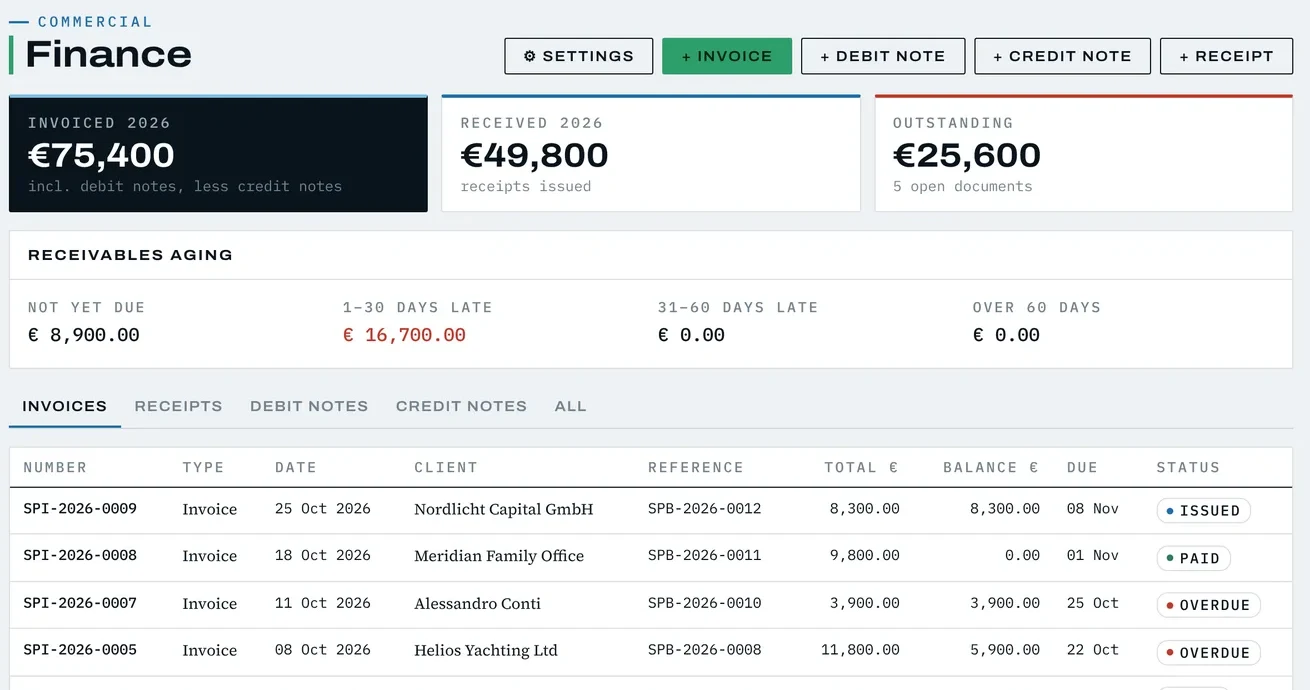Click the Number column header

[x=55, y=467]
